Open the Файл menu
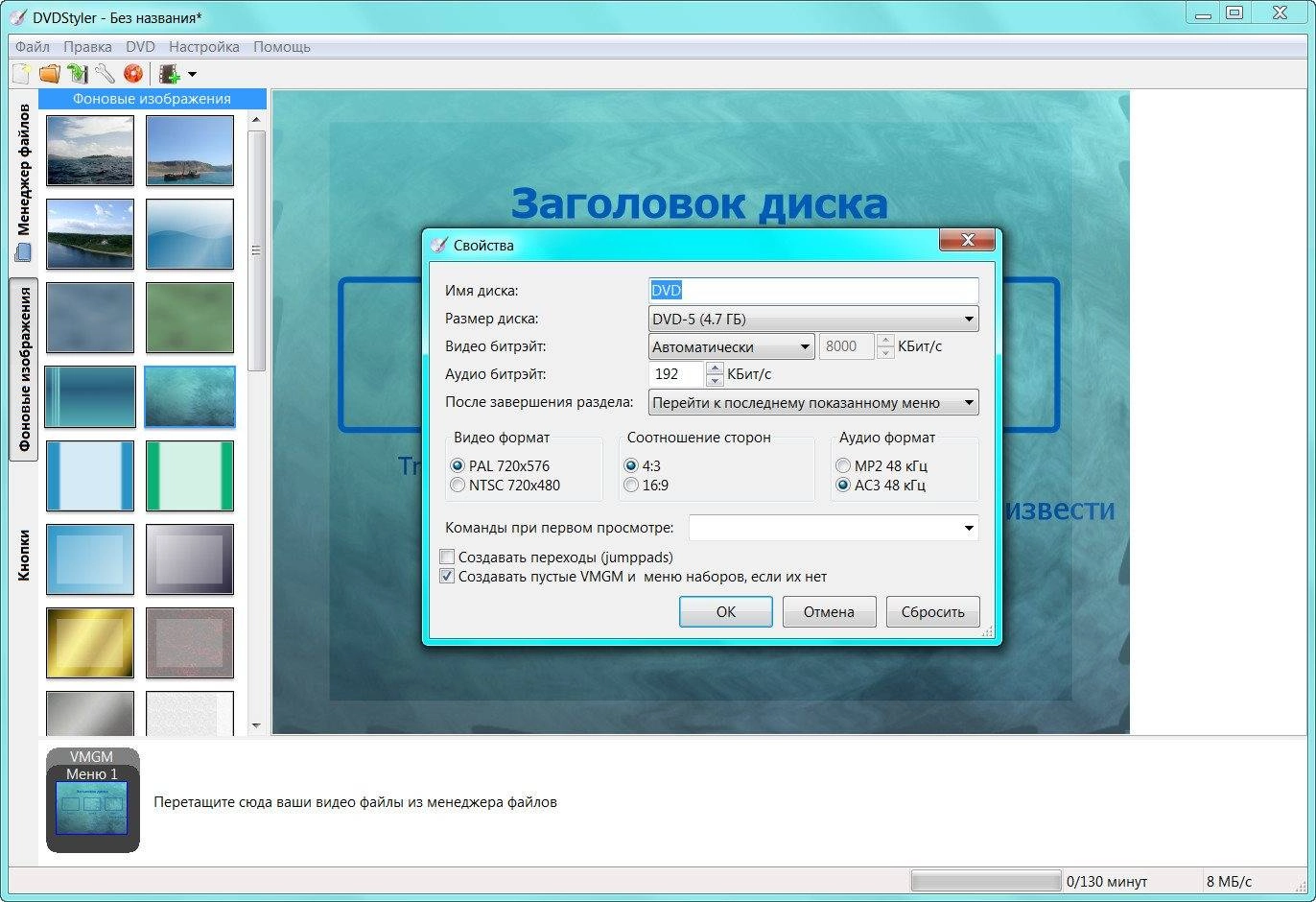This screenshot has height=902, width=1316. [33, 46]
